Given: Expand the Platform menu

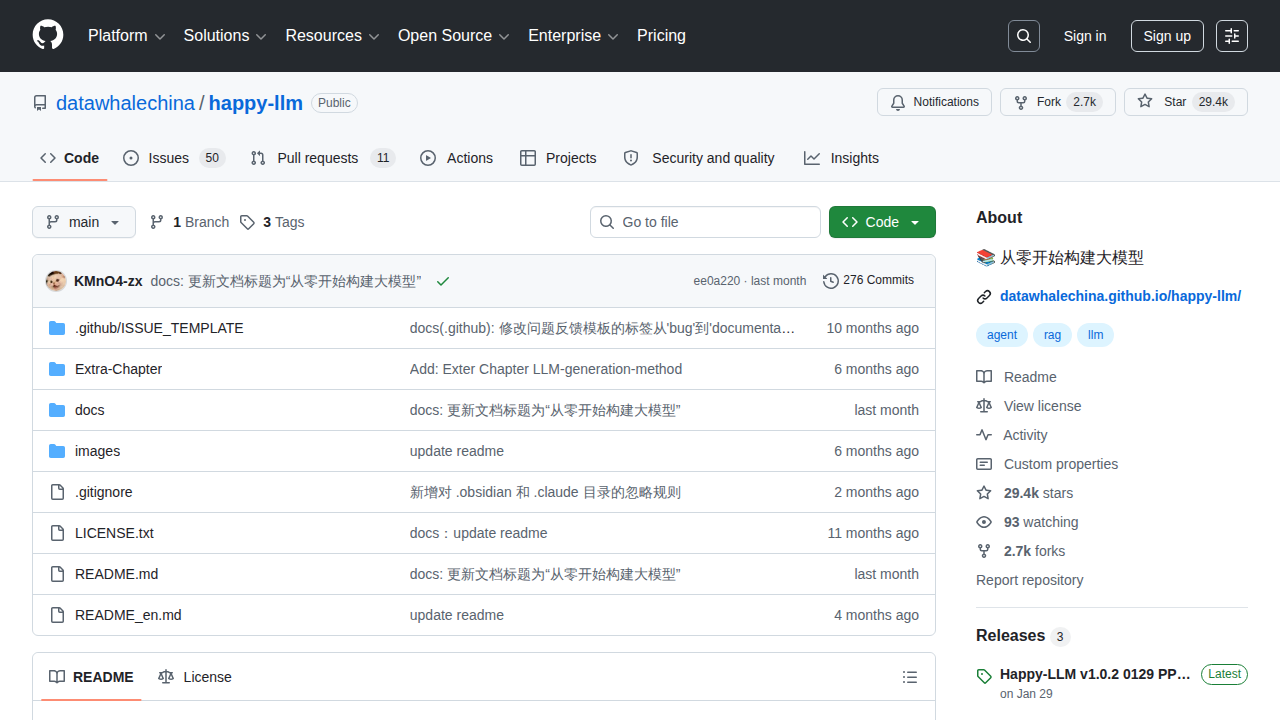Looking at the screenshot, I should point(126,36).
